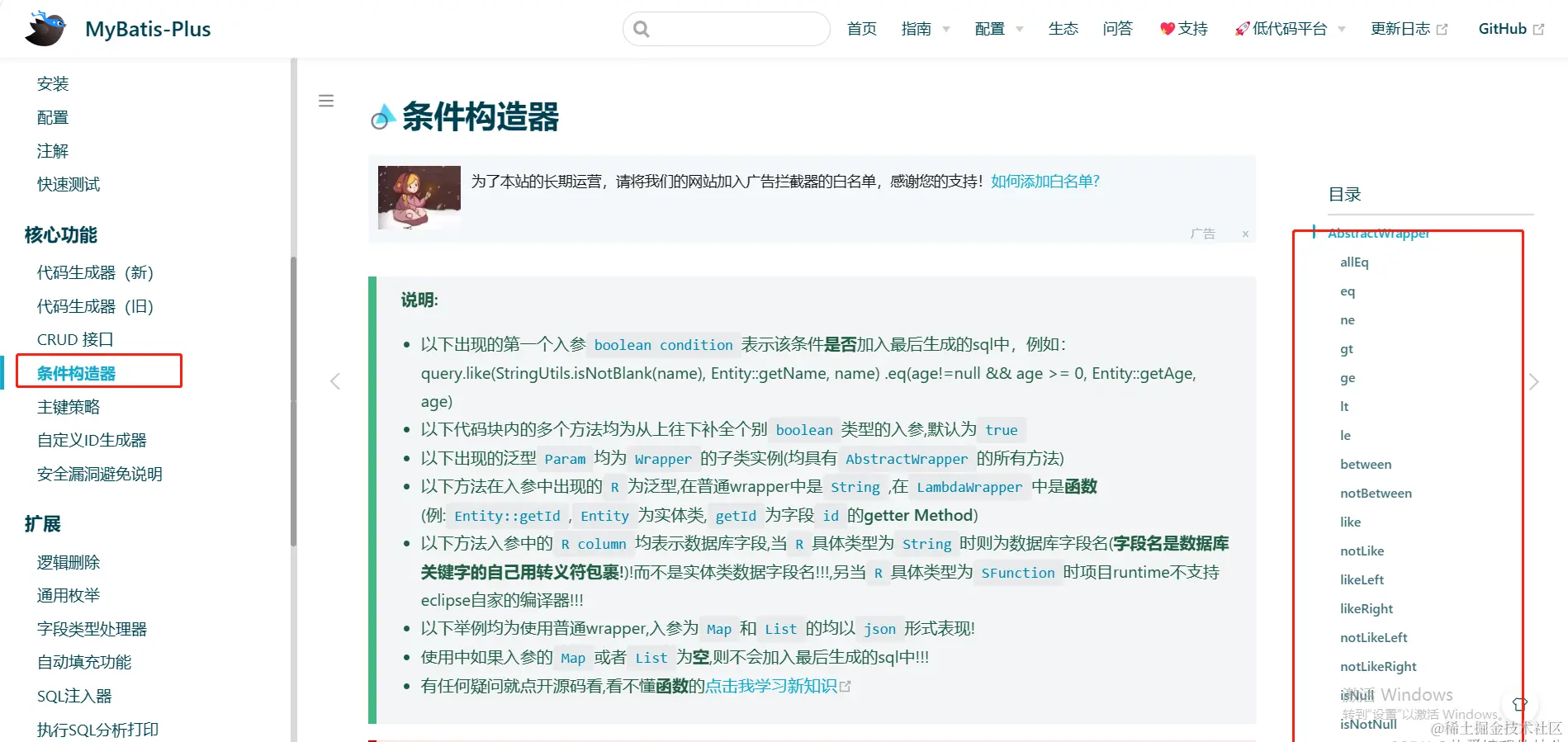Open 执行SQL分析打印 in the sidebar
This screenshot has width=1568, height=742.
click(x=98, y=730)
